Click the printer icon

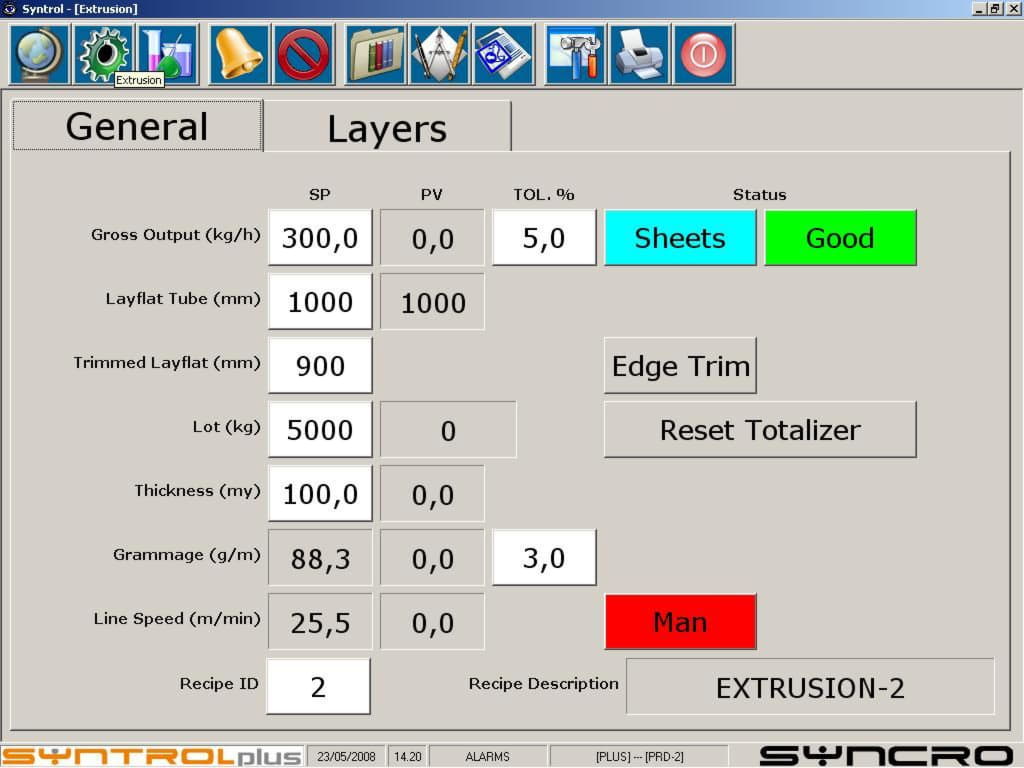[x=639, y=54]
